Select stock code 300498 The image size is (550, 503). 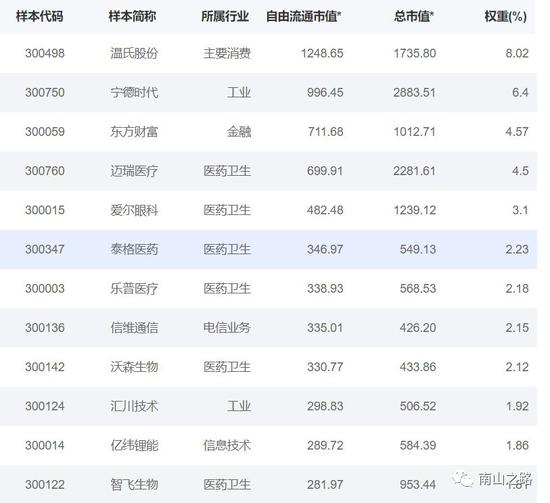[45, 53]
